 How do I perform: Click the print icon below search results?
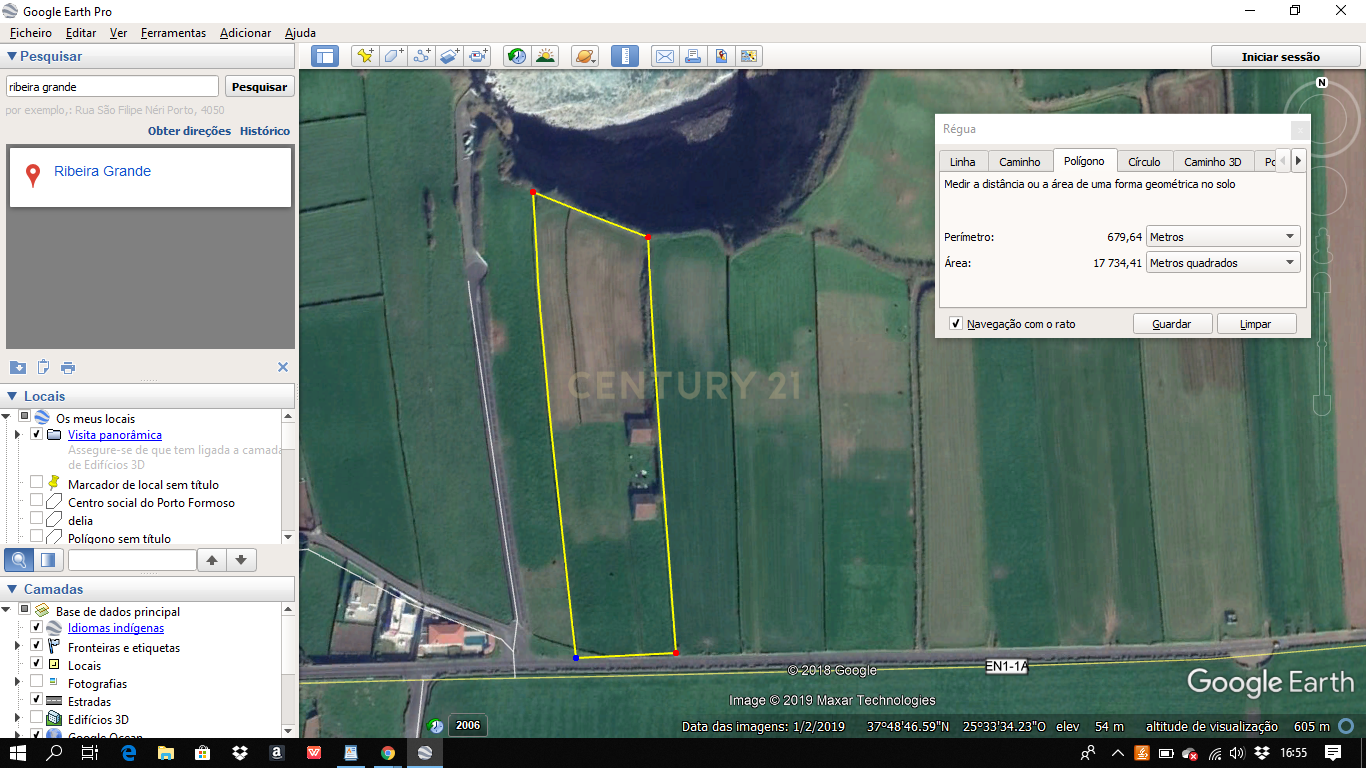pyautogui.click(x=68, y=367)
